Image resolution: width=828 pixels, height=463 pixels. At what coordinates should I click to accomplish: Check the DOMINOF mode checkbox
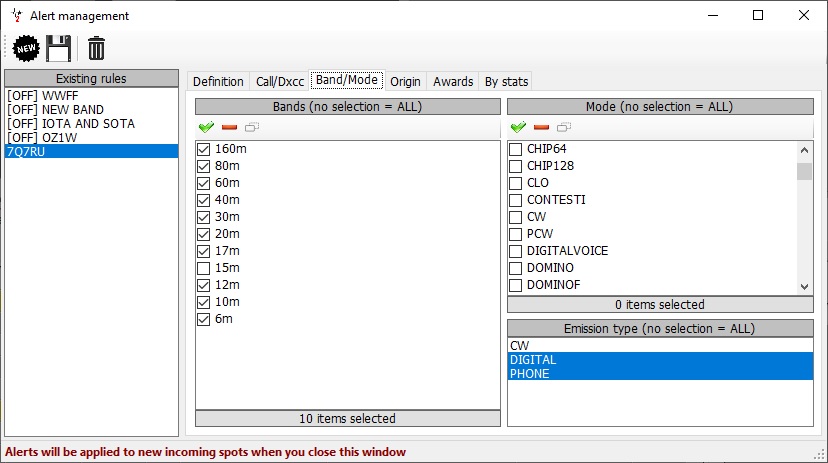tap(515, 285)
